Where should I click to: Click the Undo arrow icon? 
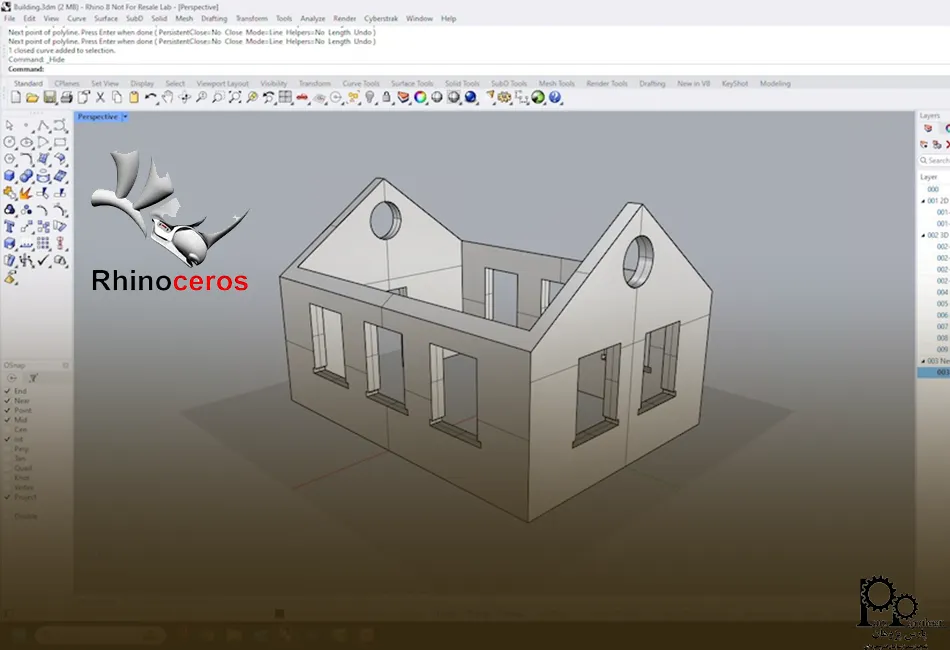(x=150, y=98)
